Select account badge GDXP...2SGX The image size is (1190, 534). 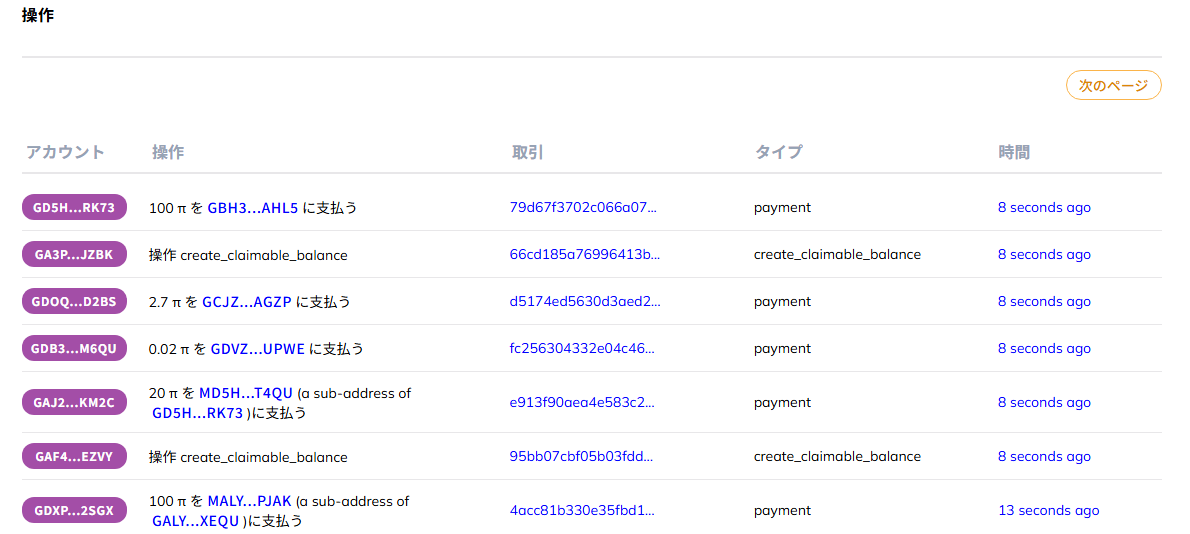click(x=74, y=511)
